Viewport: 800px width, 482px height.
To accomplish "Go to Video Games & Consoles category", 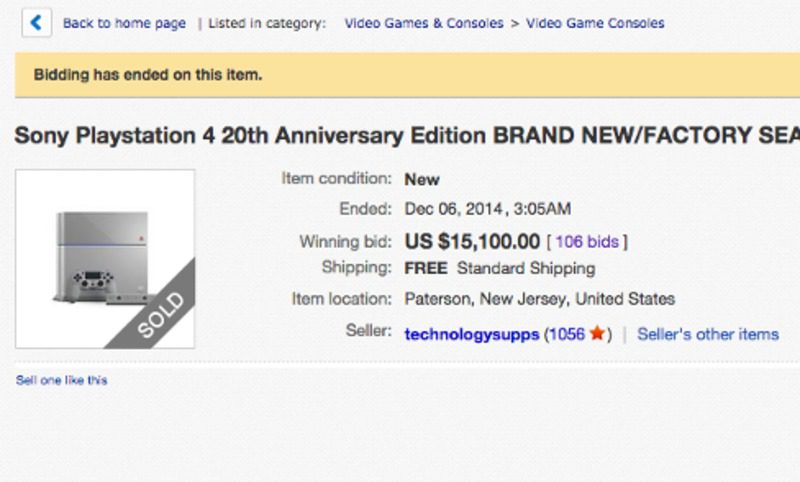I will 424,23.
